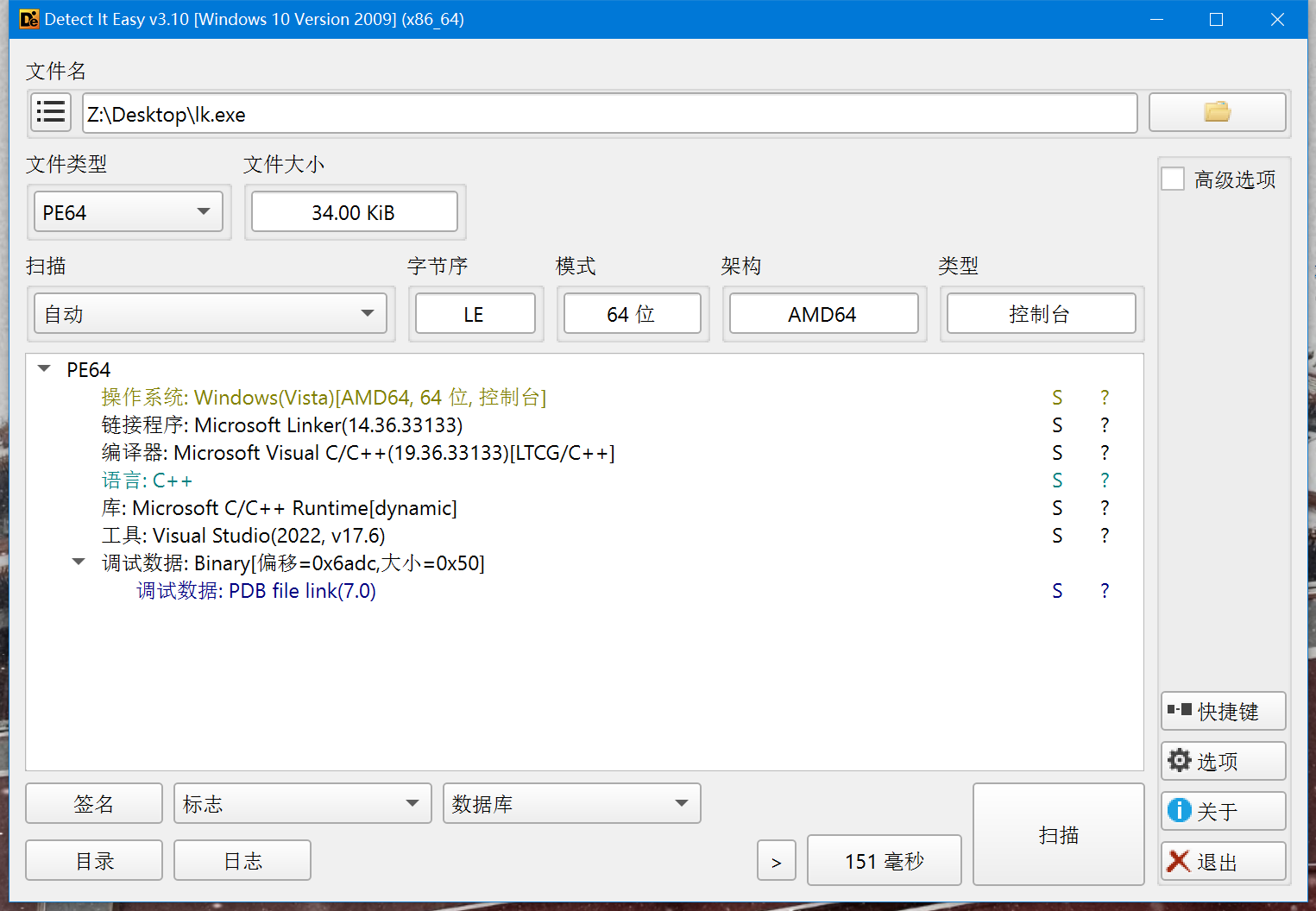Click S on the 操作系统 row
The width and height of the screenshot is (1316, 911).
click(1057, 397)
